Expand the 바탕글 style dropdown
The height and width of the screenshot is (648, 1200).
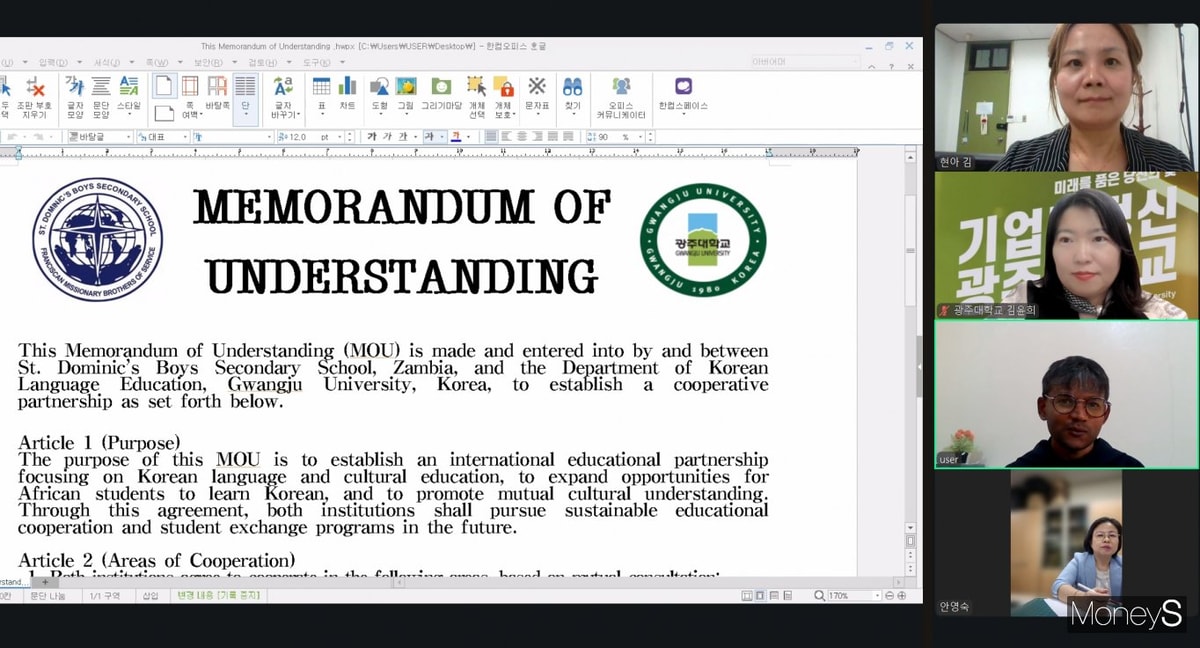[x=128, y=137]
